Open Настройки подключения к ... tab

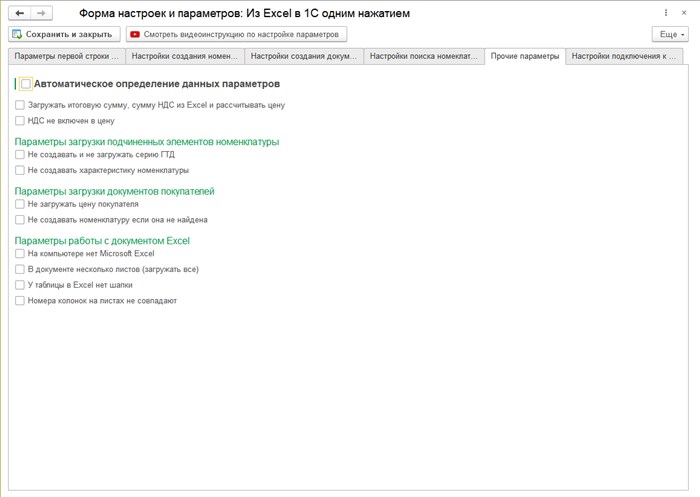(x=624, y=56)
